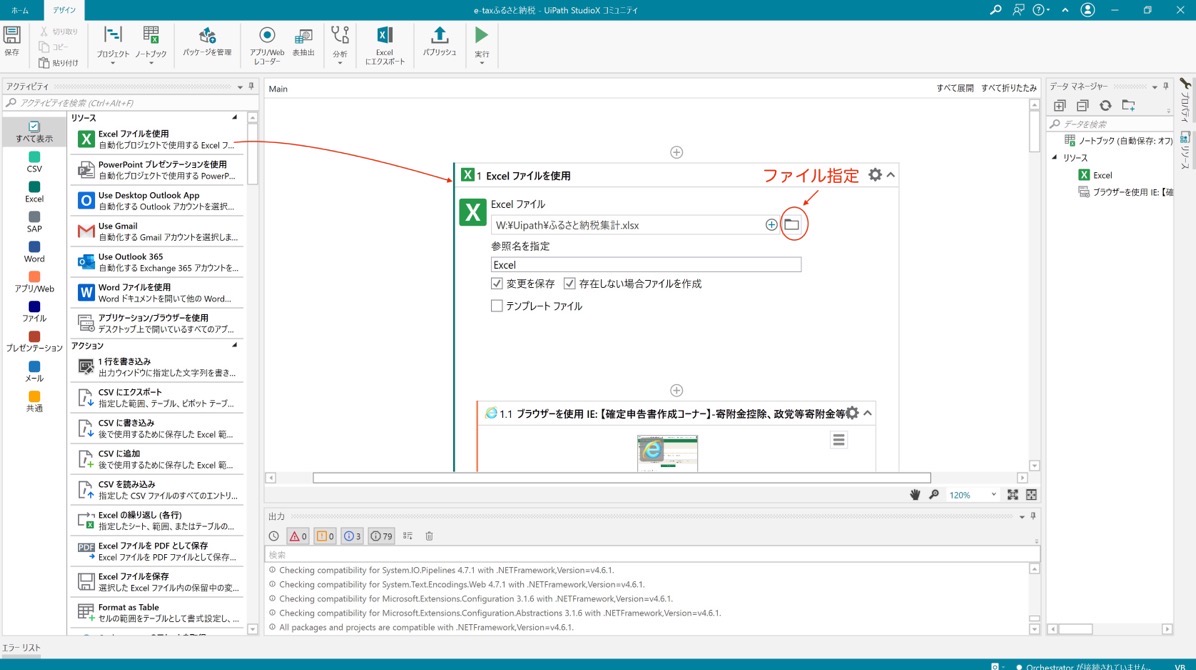Click Expand All link
The width and height of the screenshot is (1196, 670).
click(954, 88)
